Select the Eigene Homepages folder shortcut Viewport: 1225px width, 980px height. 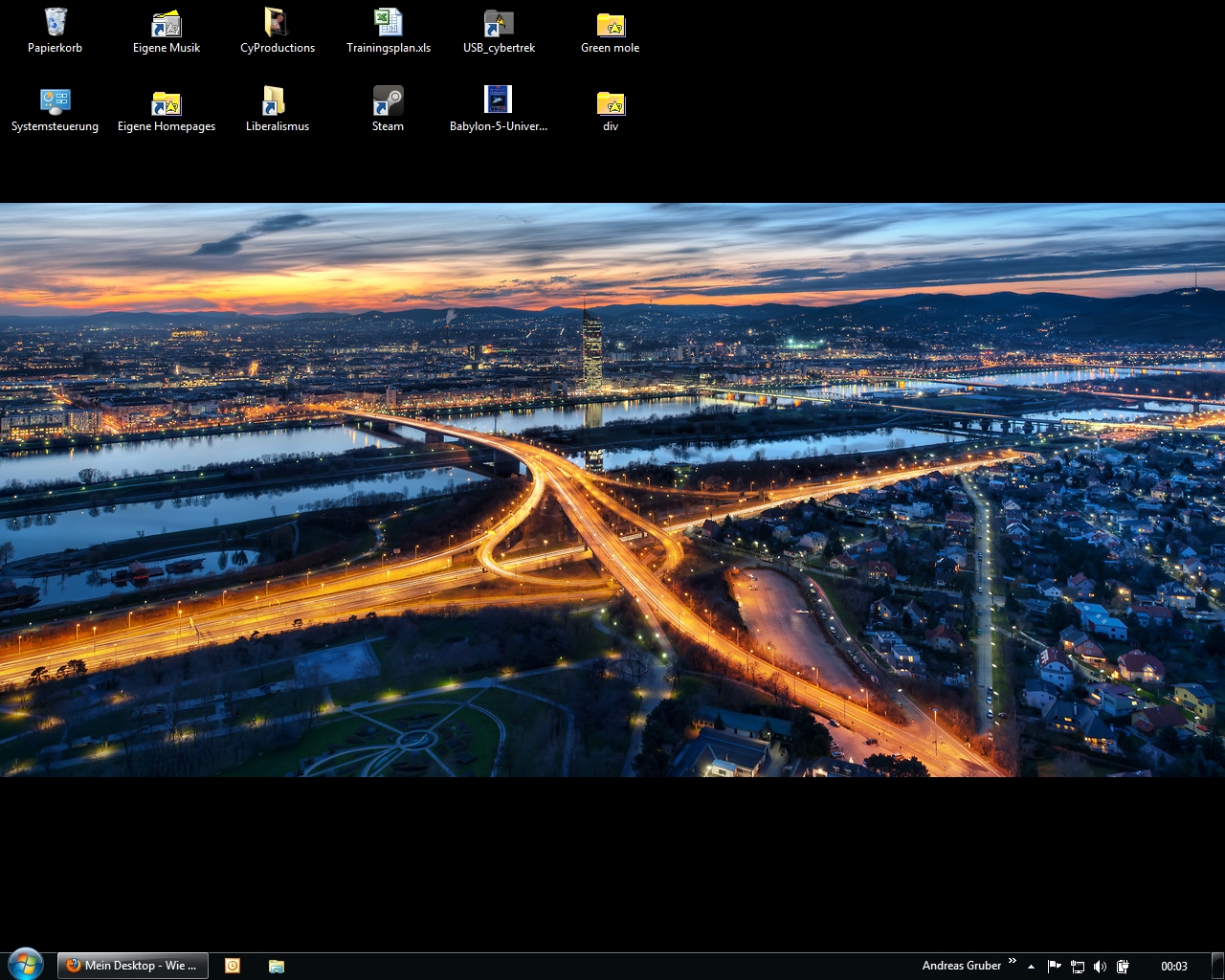coord(167,101)
